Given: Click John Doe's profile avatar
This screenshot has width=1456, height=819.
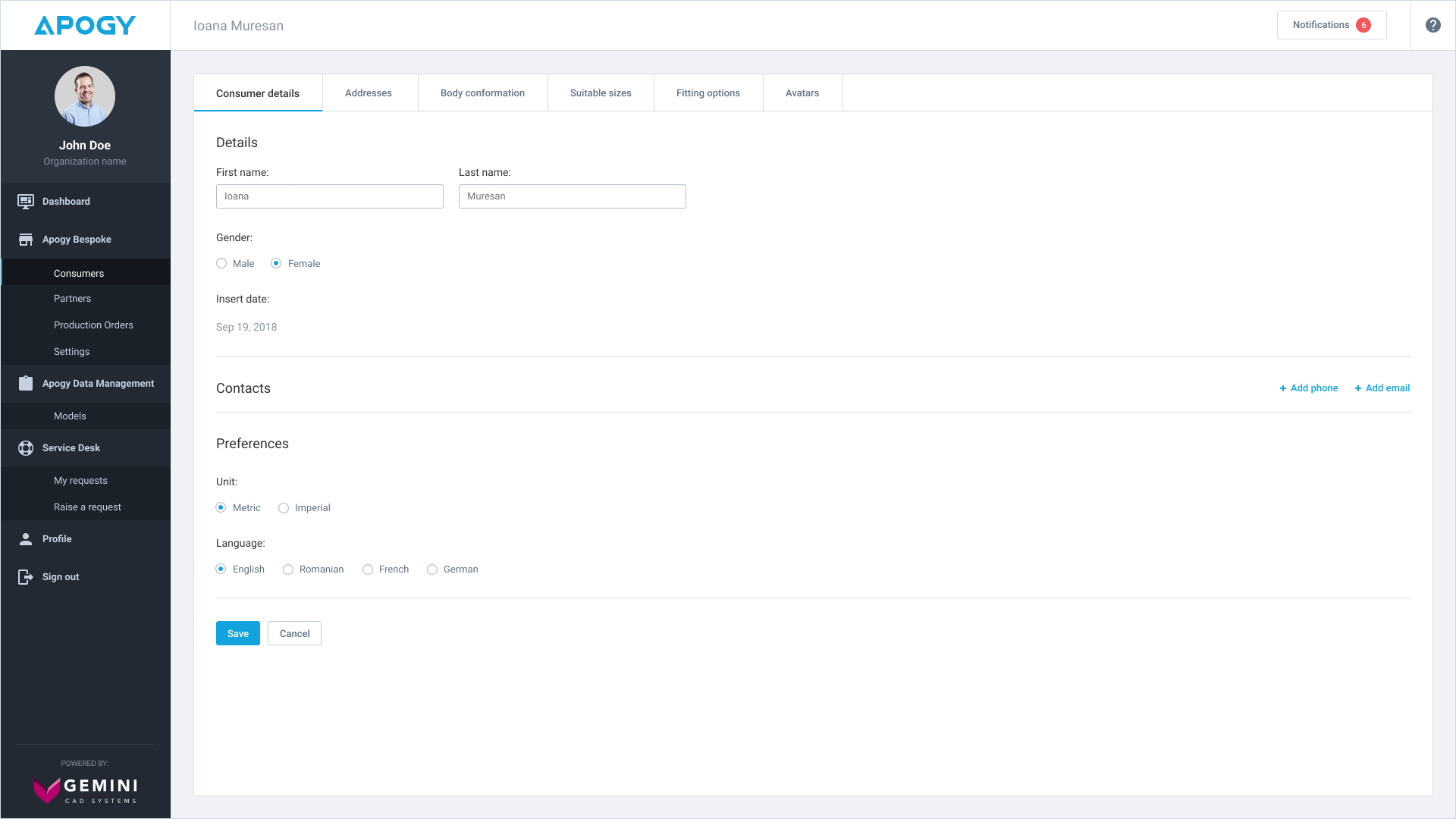Looking at the screenshot, I should point(85,96).
